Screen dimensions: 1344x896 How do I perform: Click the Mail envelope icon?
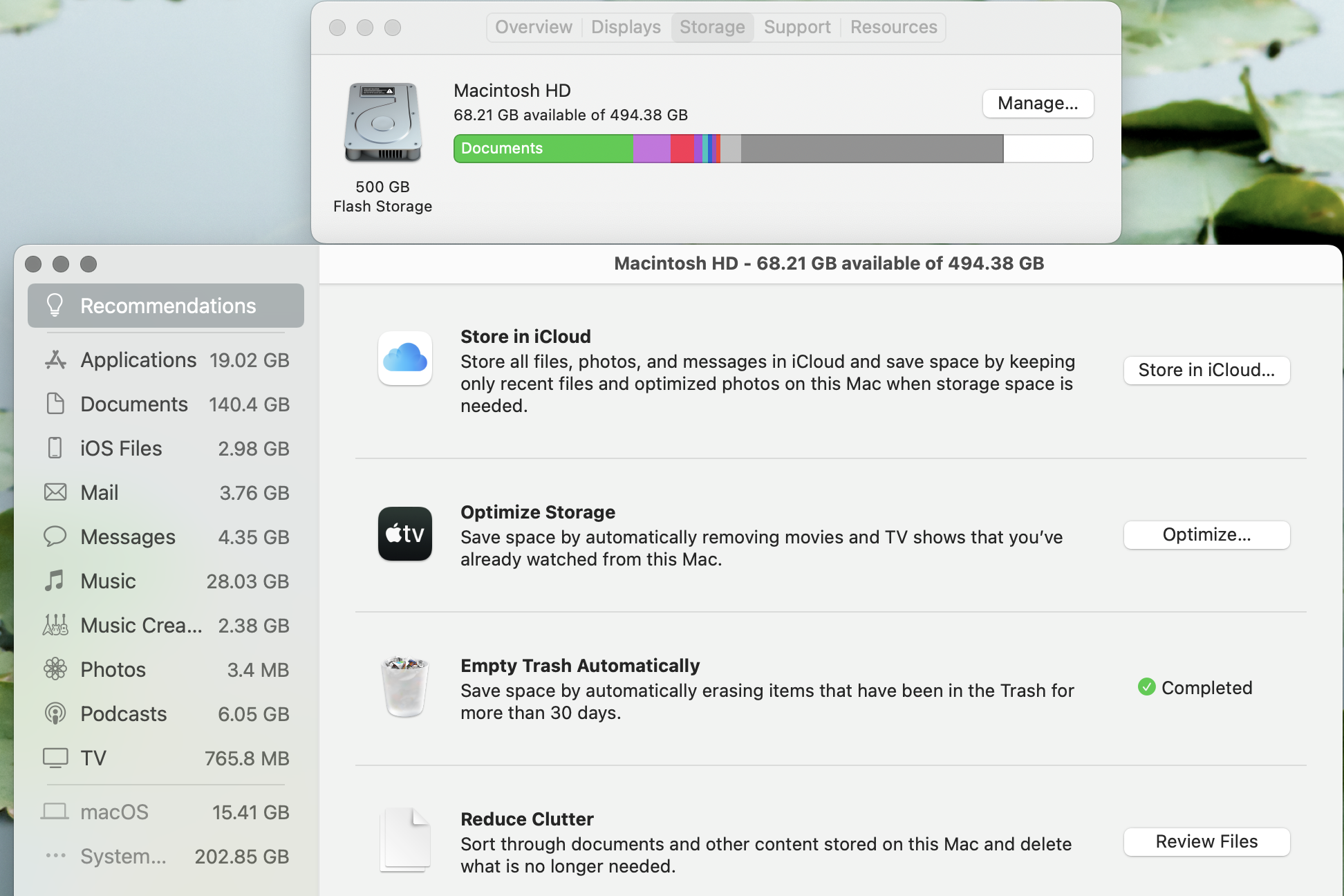coord(55,492)
